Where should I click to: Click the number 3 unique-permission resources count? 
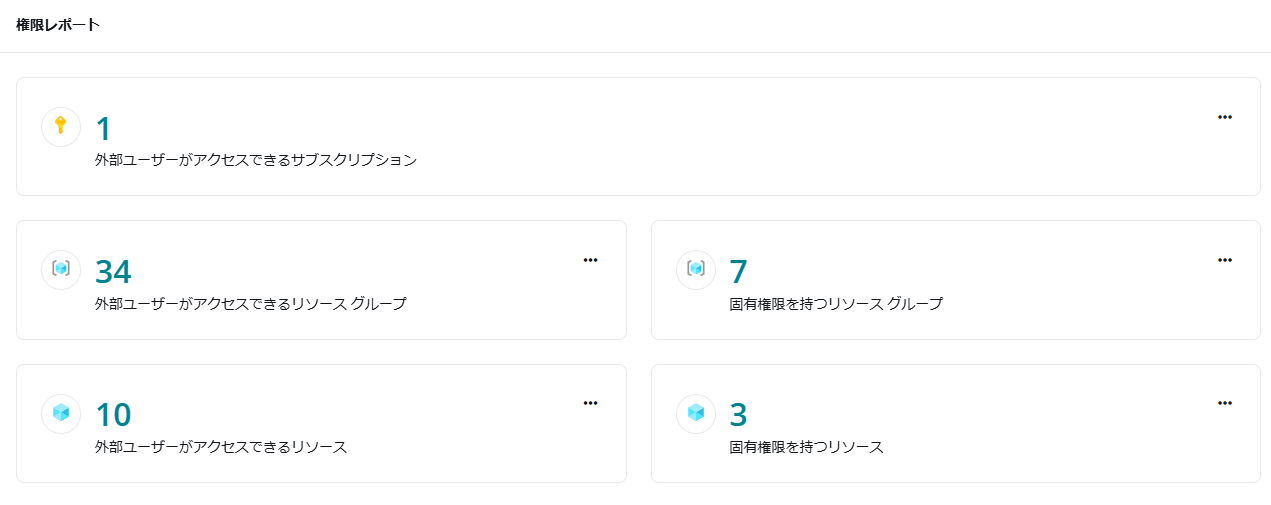pos(739,415)
